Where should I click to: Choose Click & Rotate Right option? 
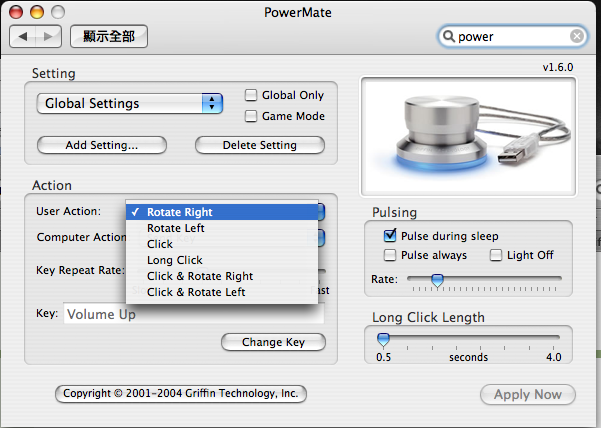(222, 276)
